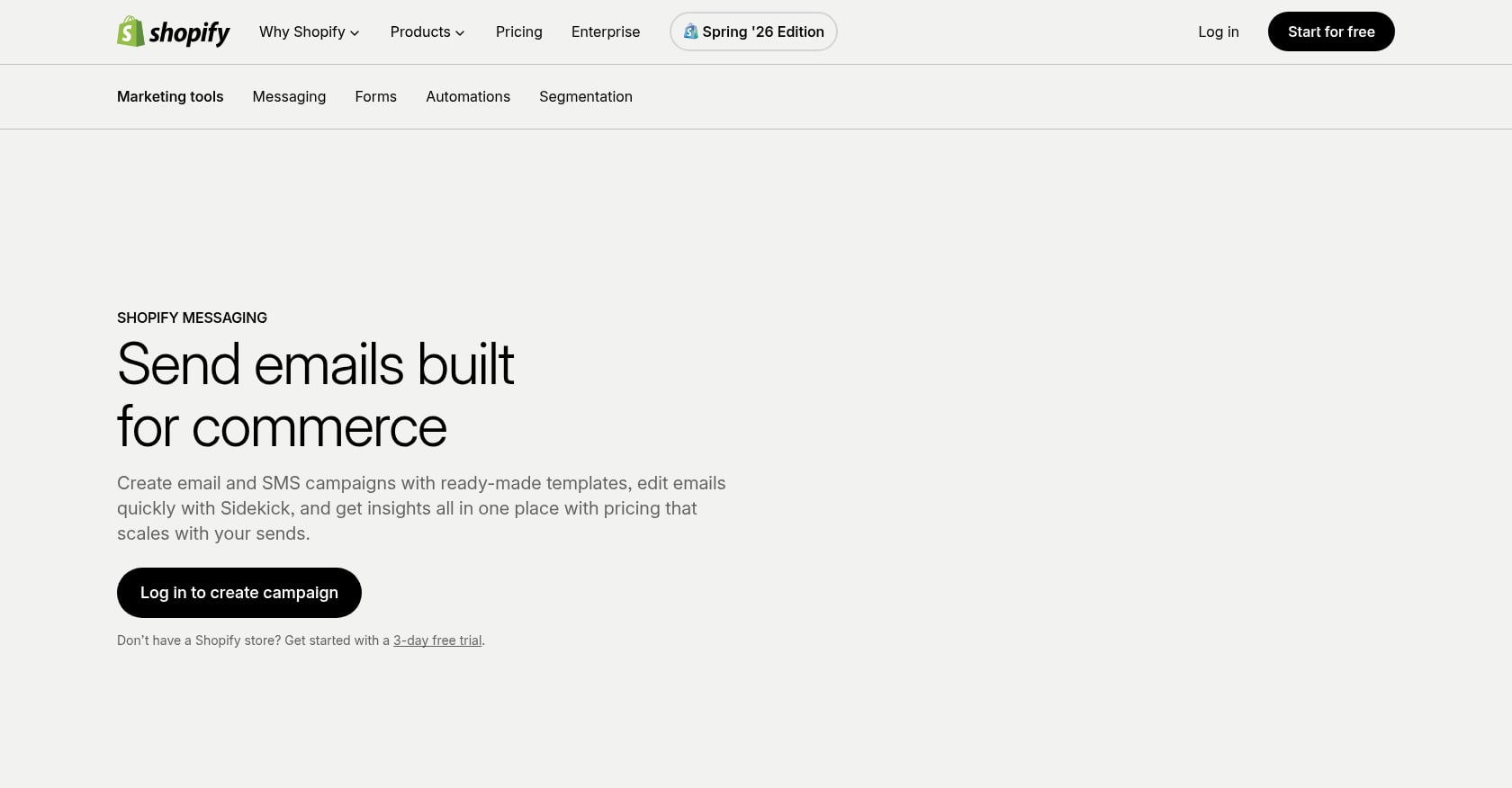The height and width of the screenshot is (788, 1512).
Task: Go to the Pricing page
Action: coord(519,31)
